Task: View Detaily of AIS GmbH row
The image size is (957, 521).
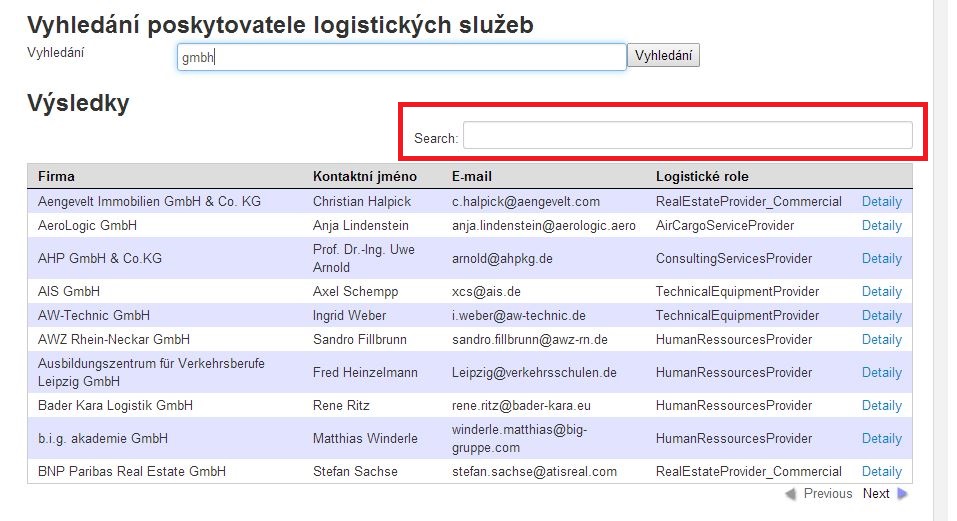Action: click(x=881, y=291)
